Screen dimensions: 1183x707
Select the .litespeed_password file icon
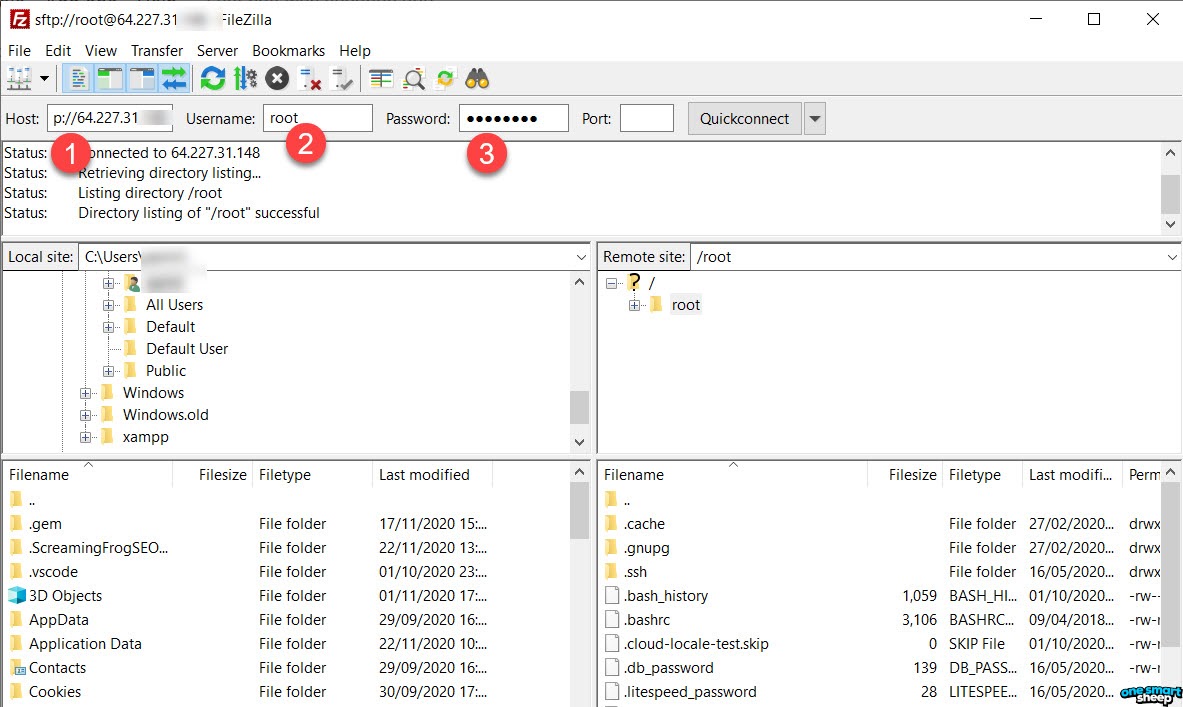click(x=612, y=692)
